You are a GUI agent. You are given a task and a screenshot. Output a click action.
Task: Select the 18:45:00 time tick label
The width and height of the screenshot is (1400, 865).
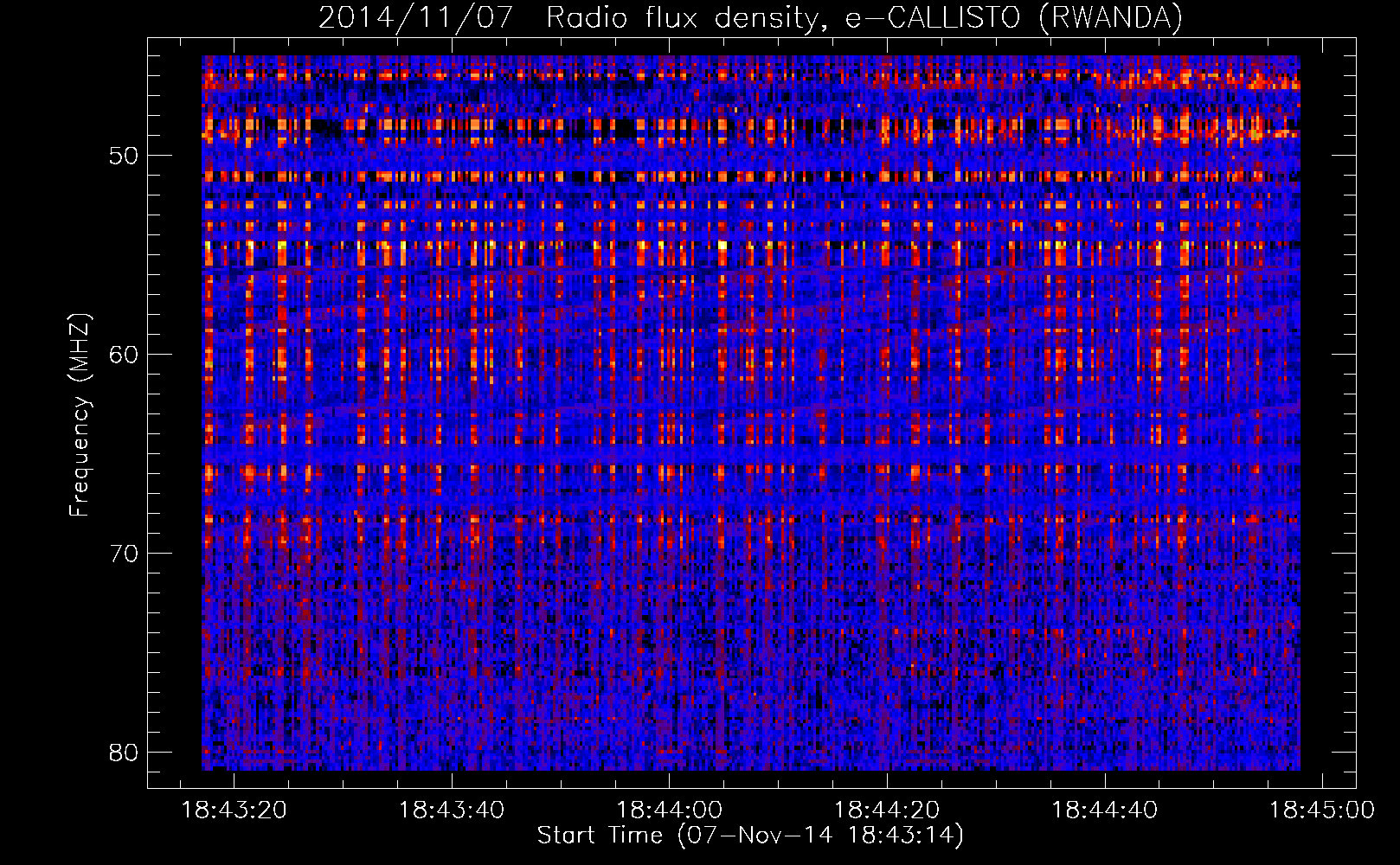[x=1322, y=810]
